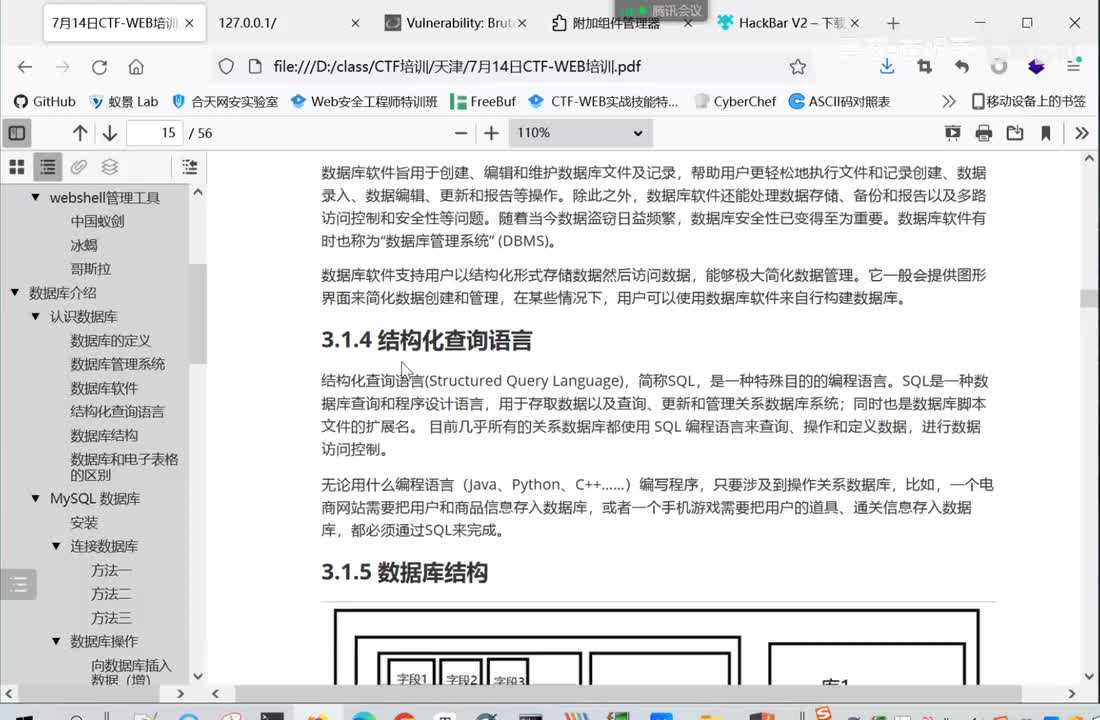Open 数据库结构 outline entry

[104, 436]
